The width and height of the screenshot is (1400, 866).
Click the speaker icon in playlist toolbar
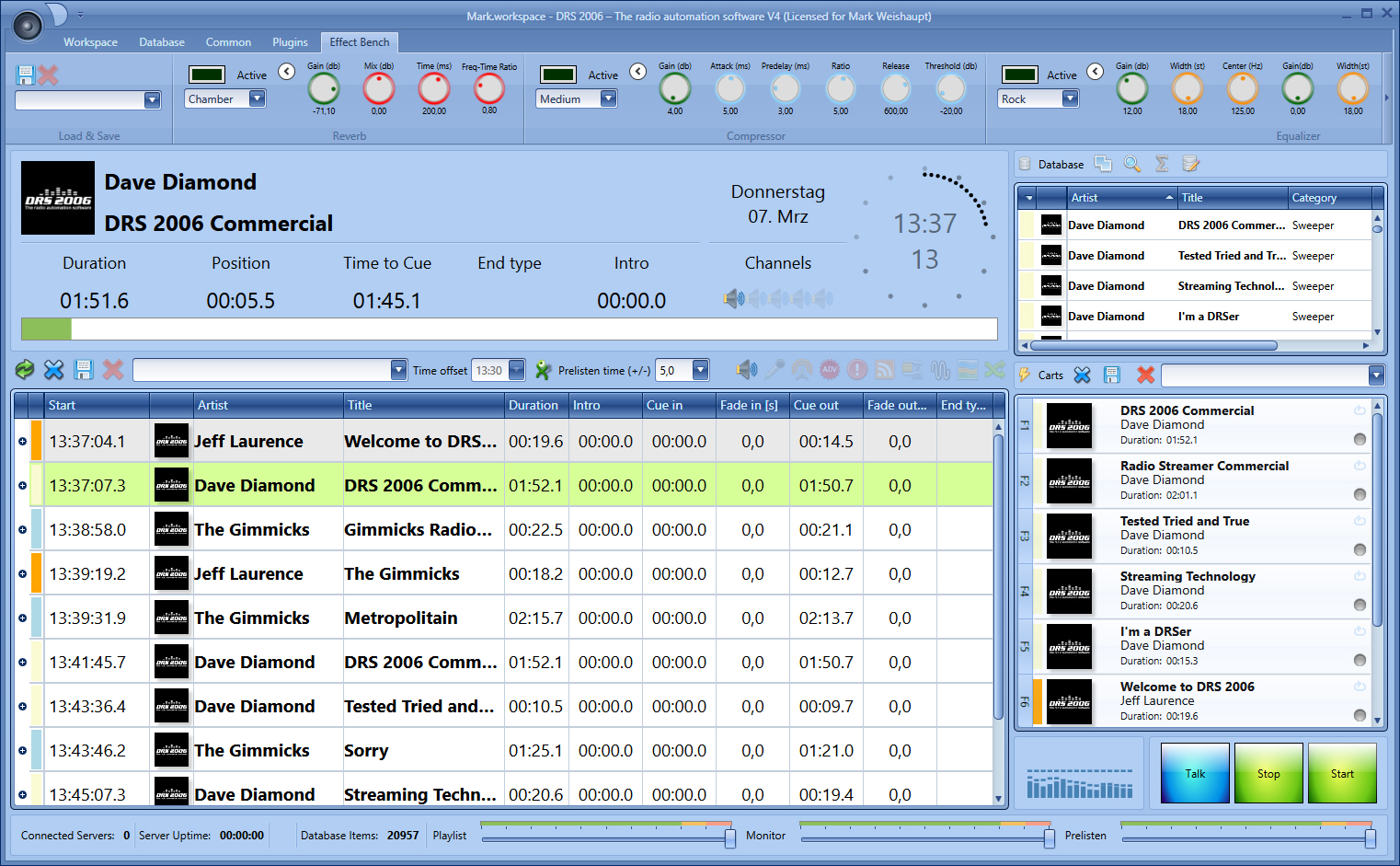tap(747, 370)
